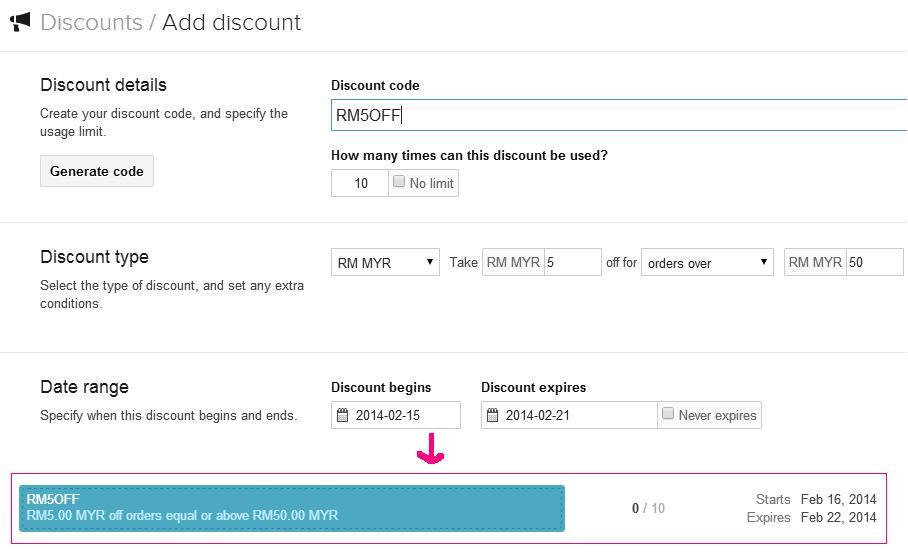908x553 pixels.
Task: Tick the Never expires checkbox
Action: click(x=668, y=413)
